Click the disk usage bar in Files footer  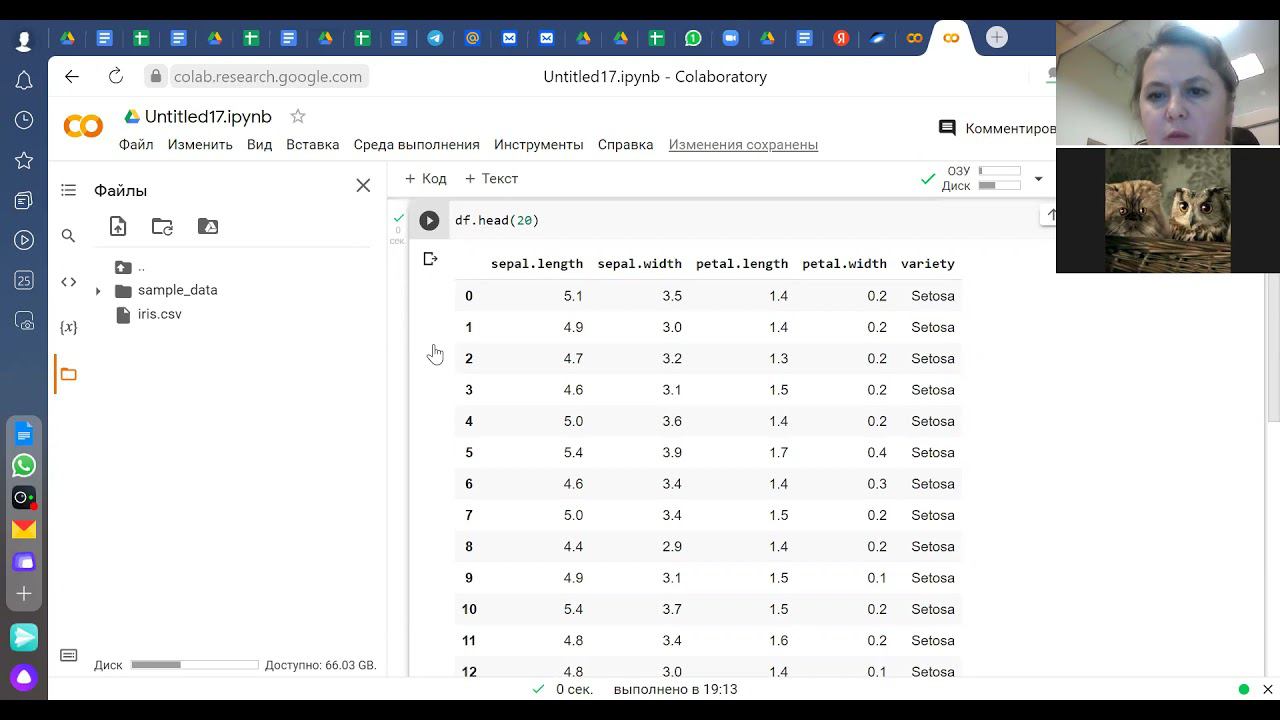194,665
